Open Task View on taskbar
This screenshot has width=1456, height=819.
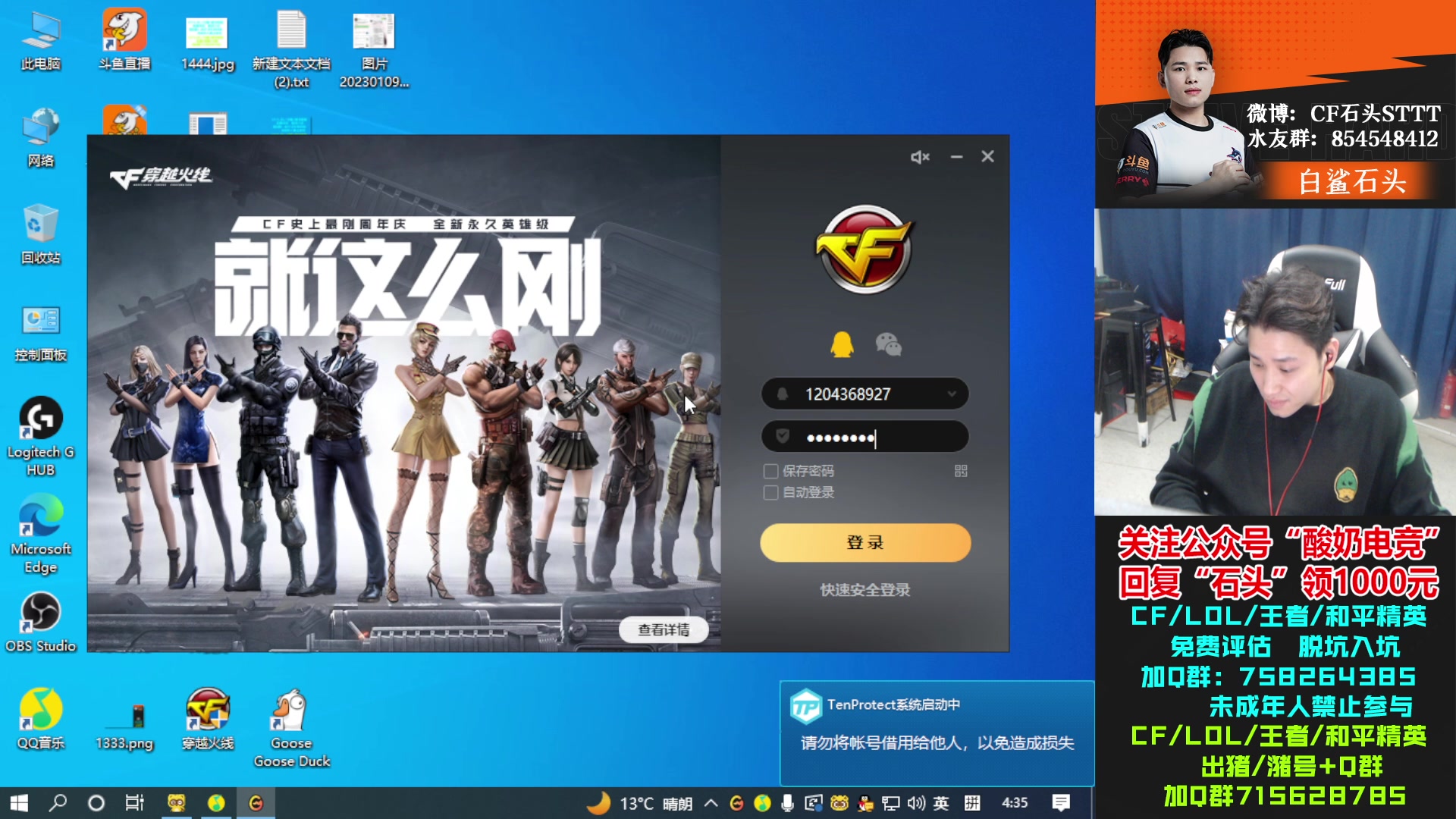pos(135,803)
